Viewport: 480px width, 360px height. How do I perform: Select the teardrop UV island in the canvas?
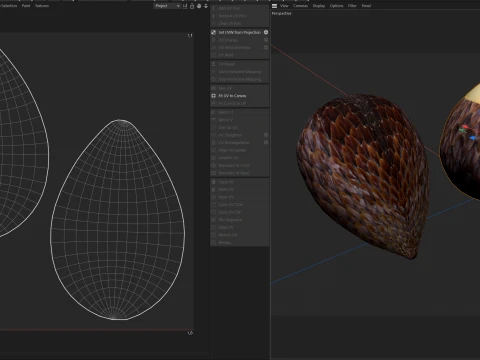coord(117,220)
